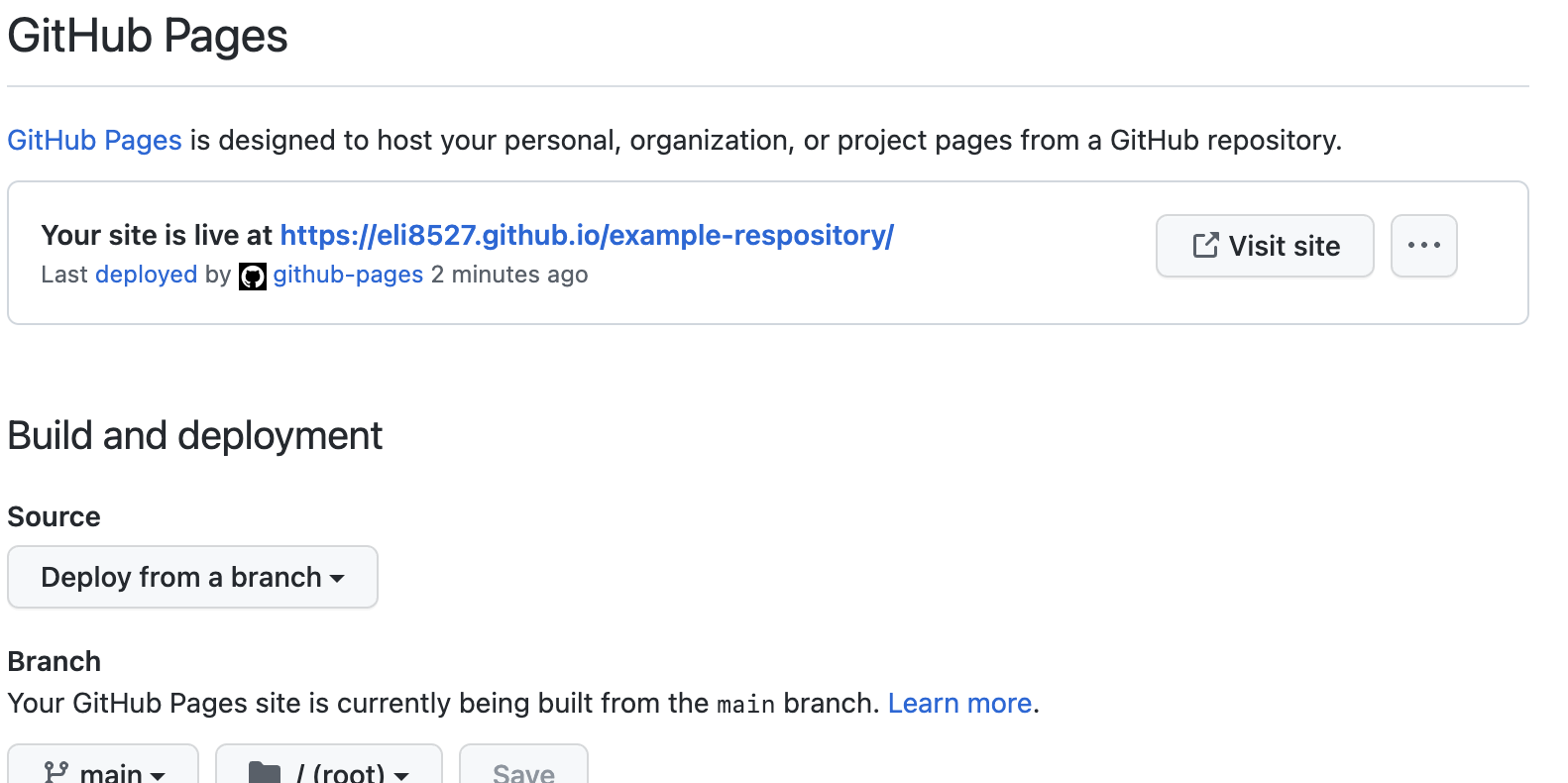
Task: Click the github-pages Octocat avatar
Action: tap(253, 277)
